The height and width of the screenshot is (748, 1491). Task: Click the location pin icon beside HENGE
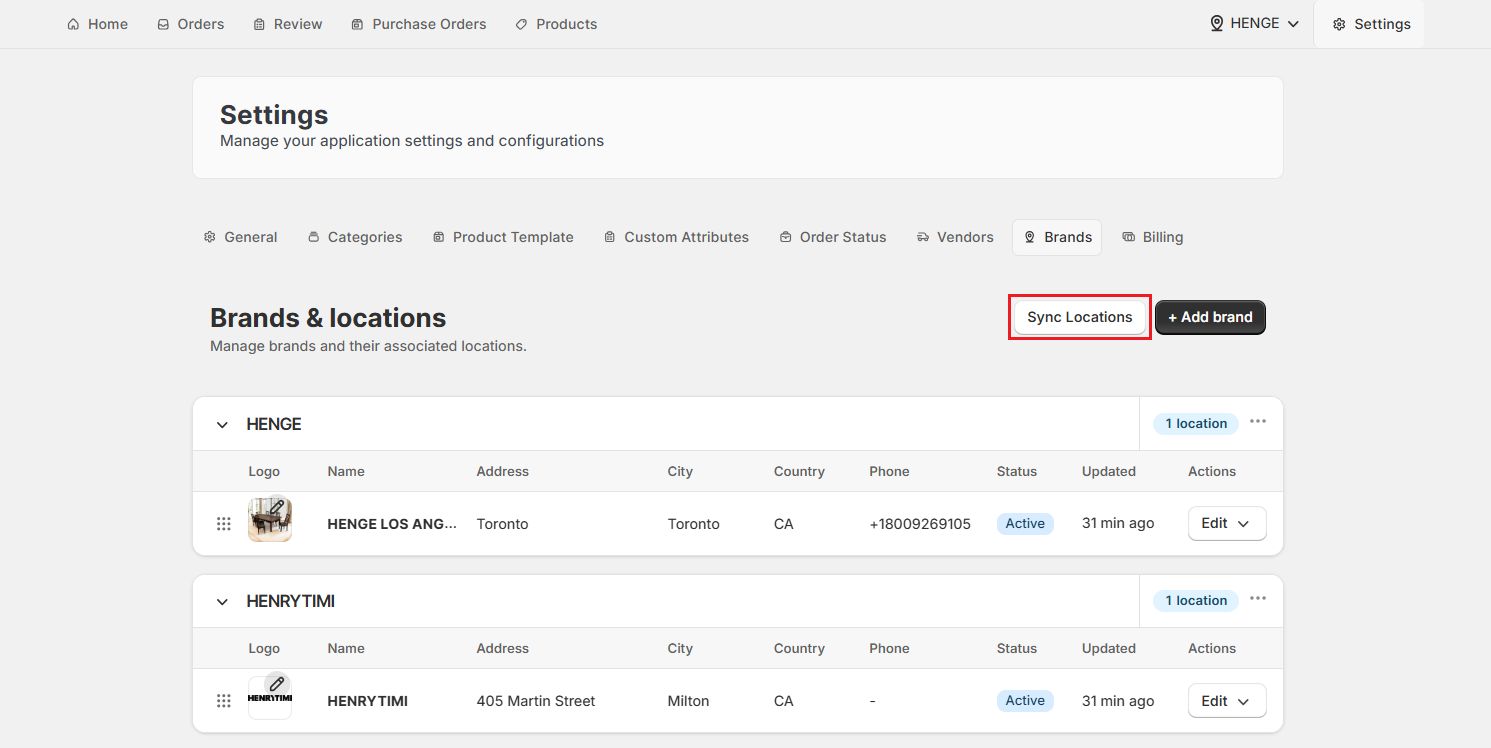(1217, 23)
